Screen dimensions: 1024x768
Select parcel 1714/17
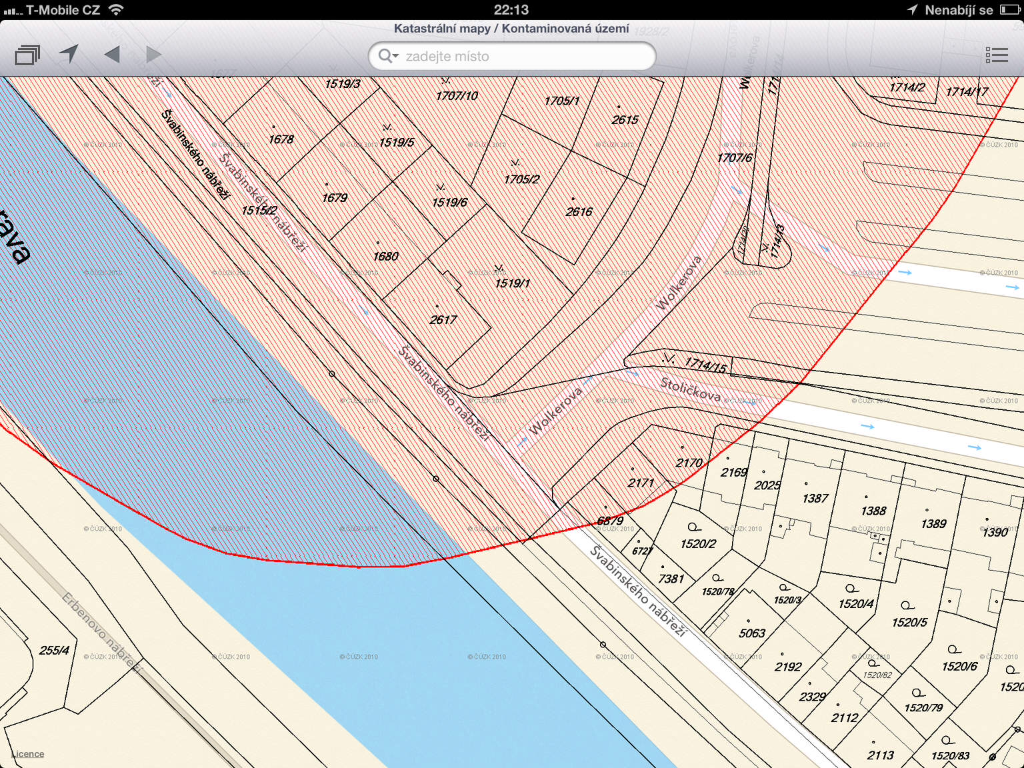coord(967,92)
